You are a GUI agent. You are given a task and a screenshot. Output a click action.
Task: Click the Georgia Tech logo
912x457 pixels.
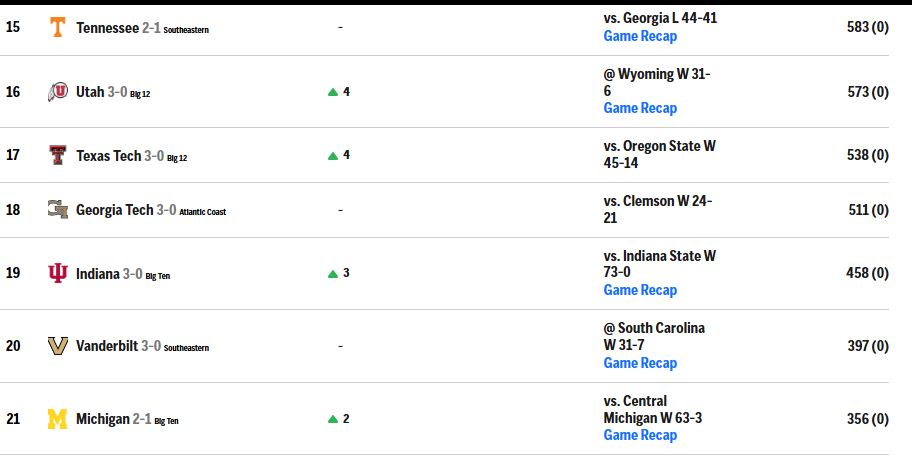click(x=58, y=209)
